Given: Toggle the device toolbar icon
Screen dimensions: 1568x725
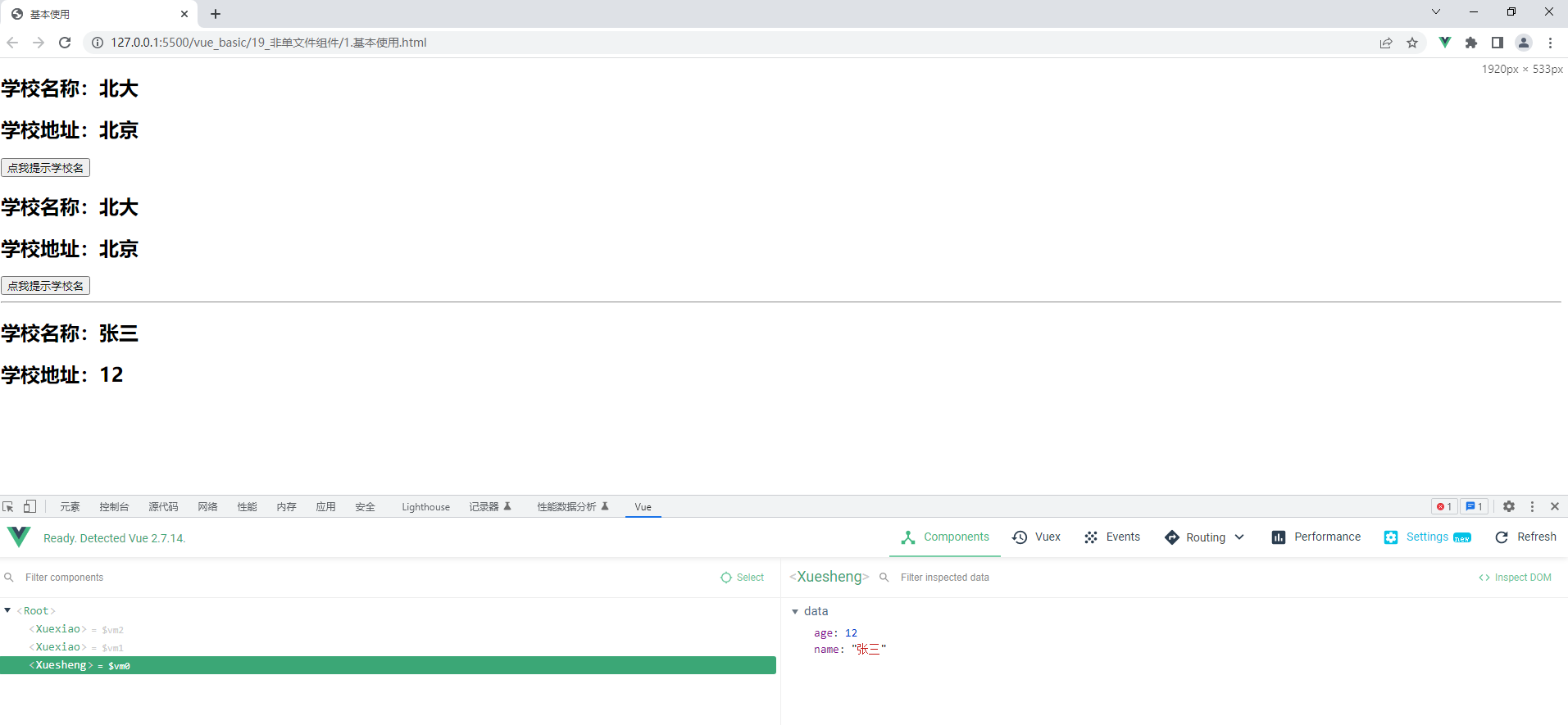Looking at the screenshot, I should (30, 507).
